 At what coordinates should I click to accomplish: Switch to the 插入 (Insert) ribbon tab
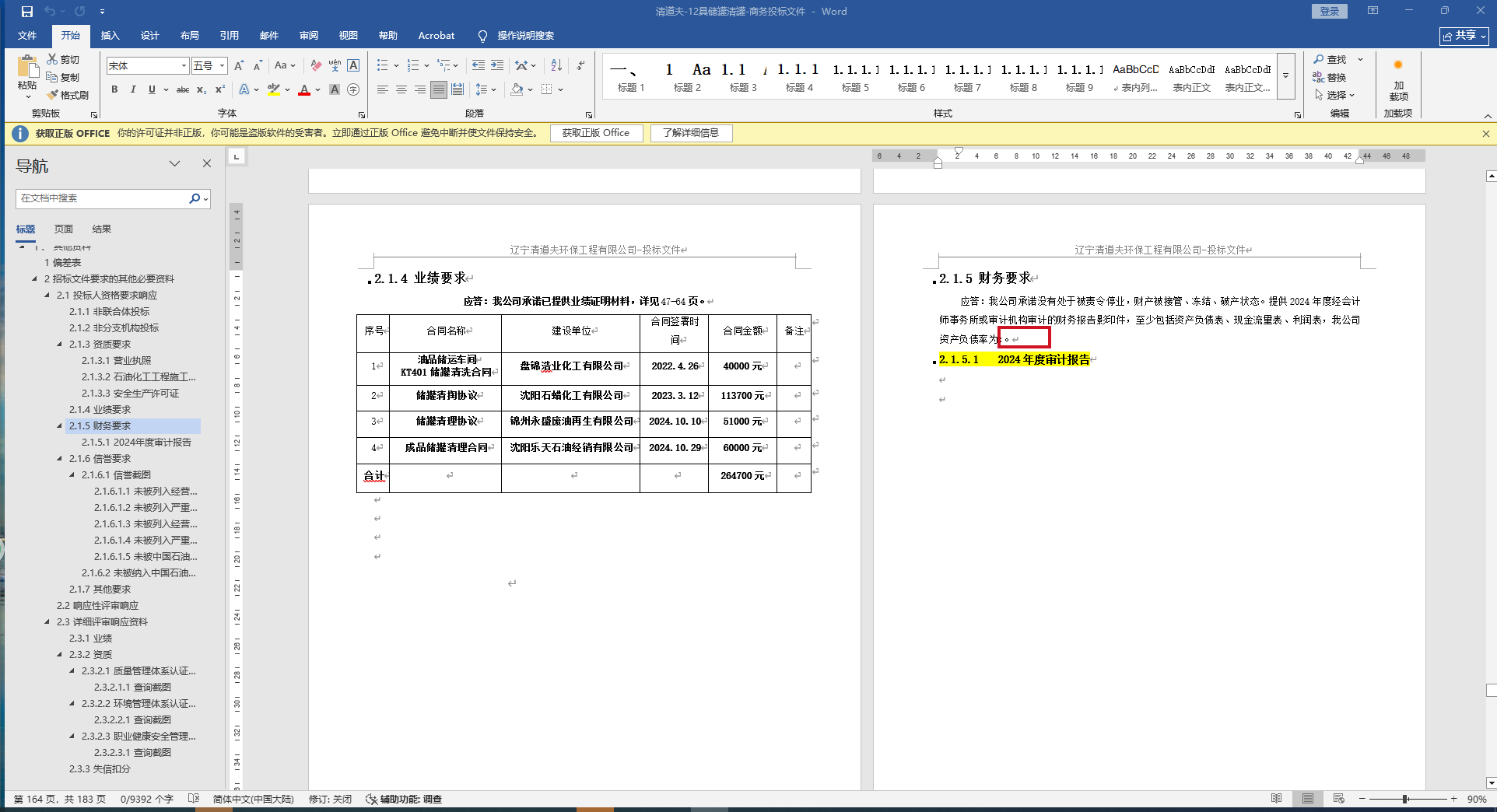[110, 36]
